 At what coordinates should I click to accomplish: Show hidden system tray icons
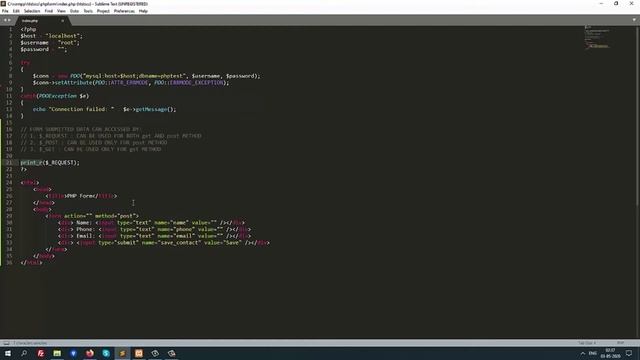pyautogui.click(x=582, y=353)
